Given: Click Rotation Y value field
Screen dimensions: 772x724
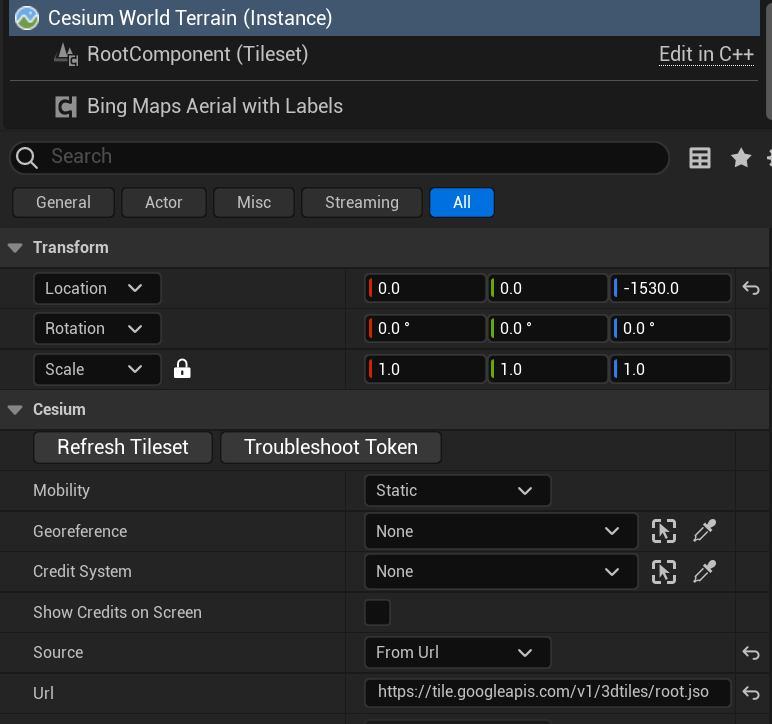Looking at the screenshot, I should click(x=547, y=329).
